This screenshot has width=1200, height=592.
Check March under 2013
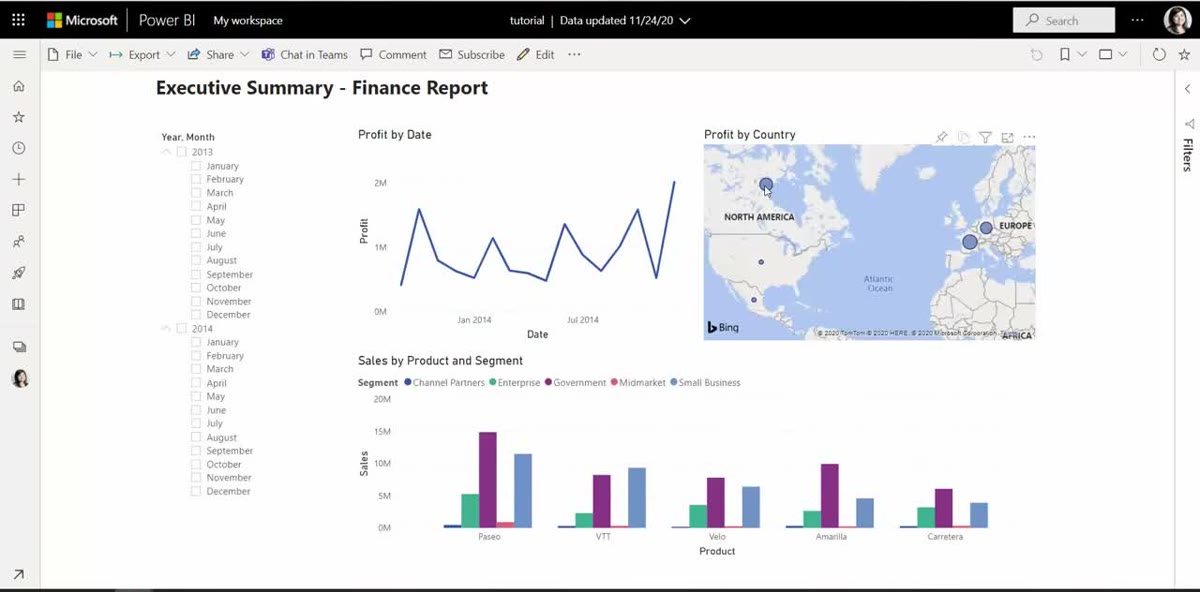[x=197, y=193]
